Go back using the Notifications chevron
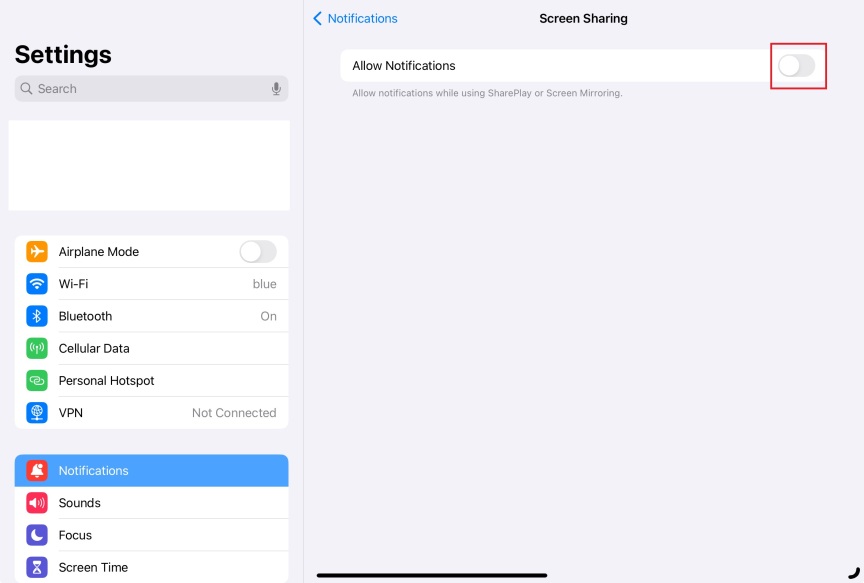This screenshot has width=864, height=583. click(355, 18)
